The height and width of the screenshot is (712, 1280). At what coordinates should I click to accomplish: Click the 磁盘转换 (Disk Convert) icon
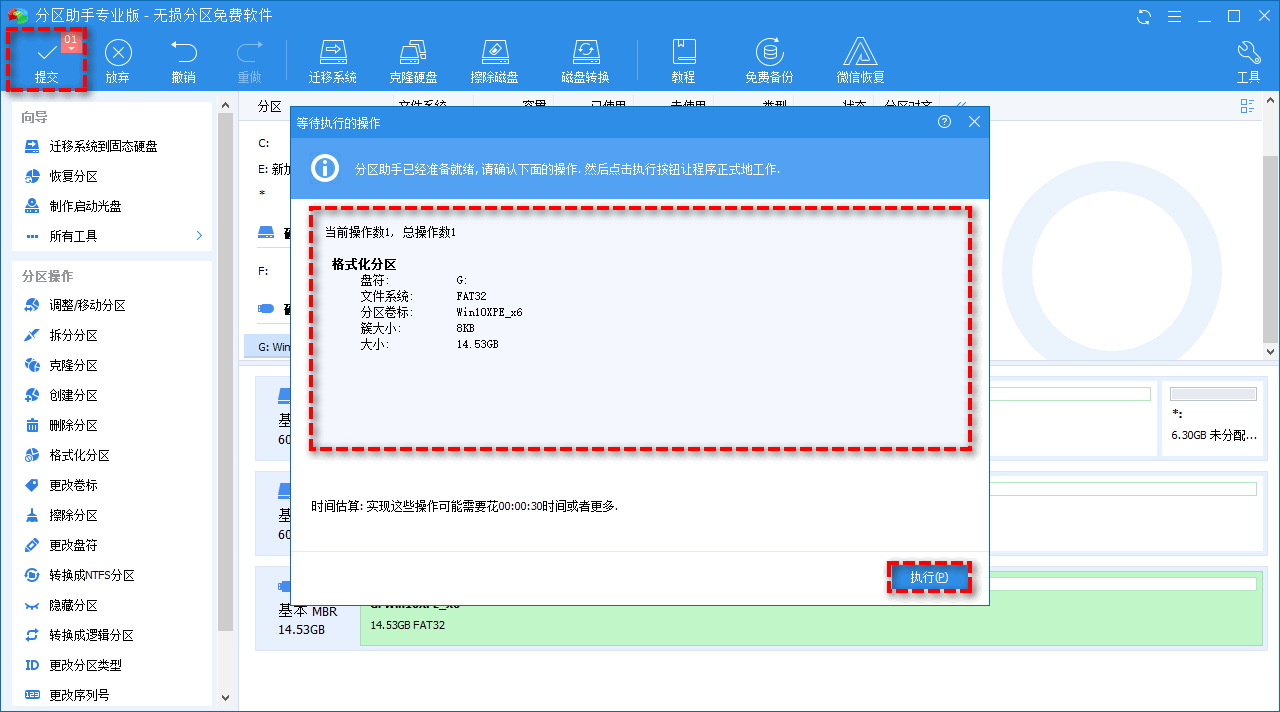585,59
